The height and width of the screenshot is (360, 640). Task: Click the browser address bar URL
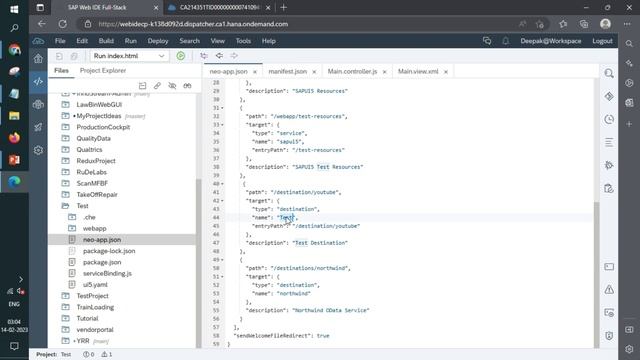[x=193, y=24]
